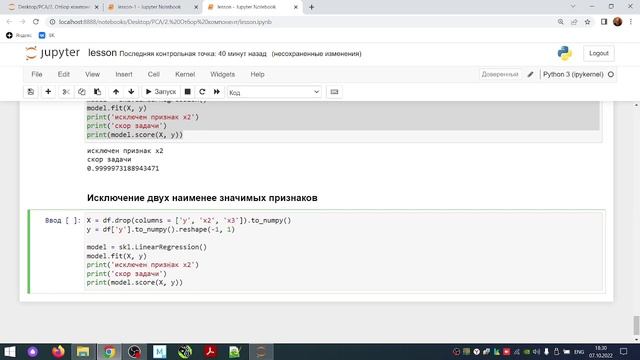The image size is (640, 360).
Task: Click the heading Исключение двух наименее значимых признаков
Action: coord(202,198)
